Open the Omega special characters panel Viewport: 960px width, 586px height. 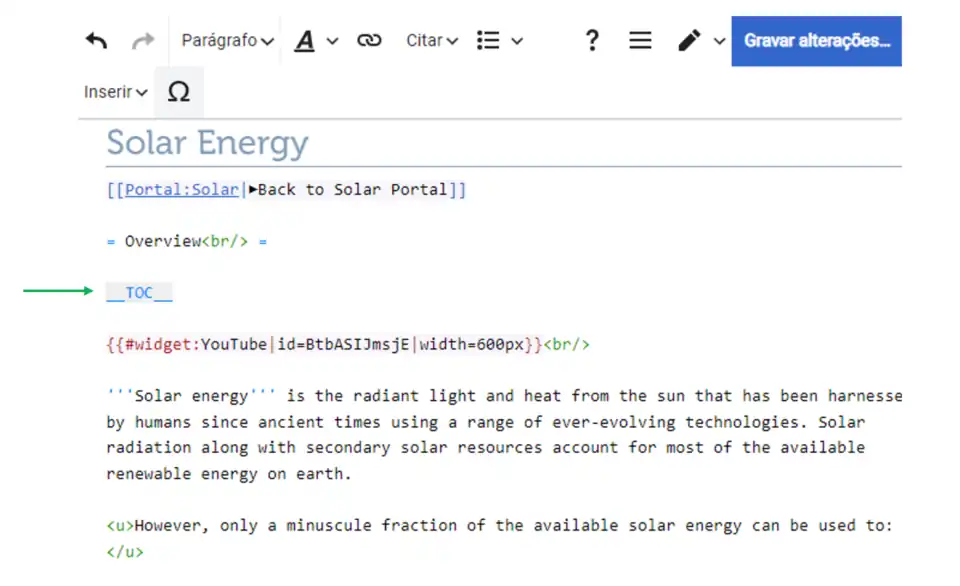[x=178, y=92]
